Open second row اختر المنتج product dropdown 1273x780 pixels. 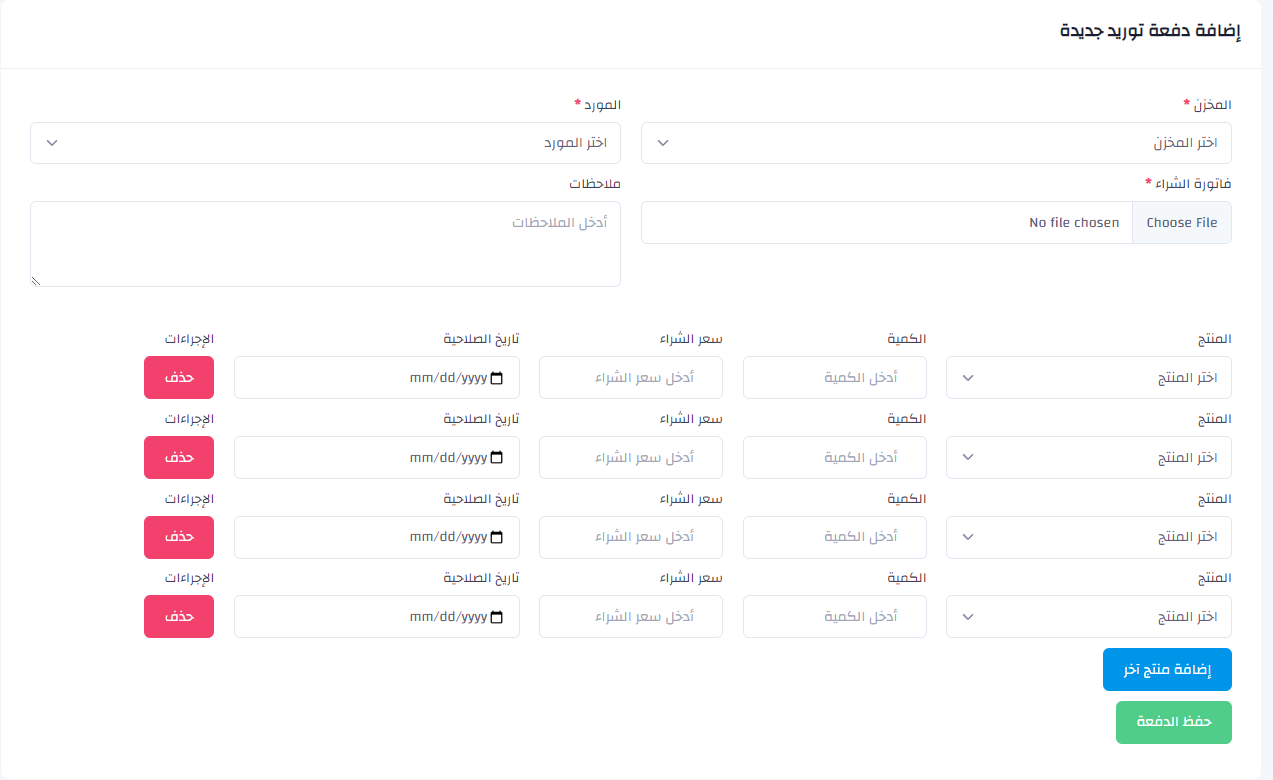[1089, 457]
